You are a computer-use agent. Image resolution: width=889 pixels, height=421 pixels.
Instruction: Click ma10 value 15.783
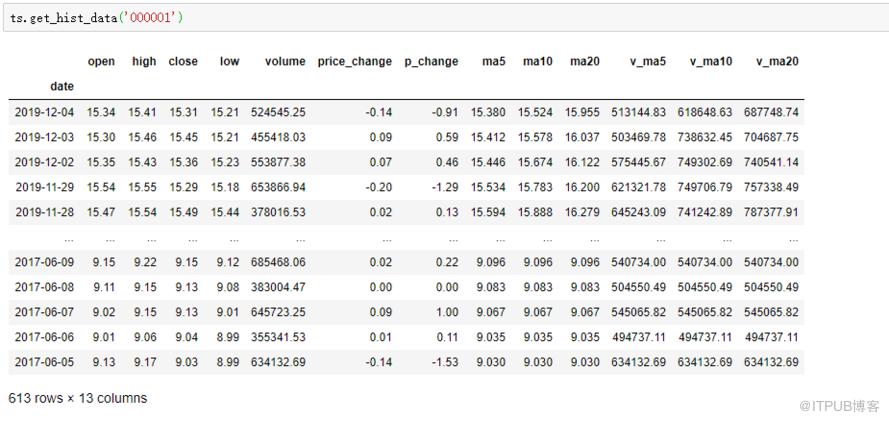pos(535,187)
